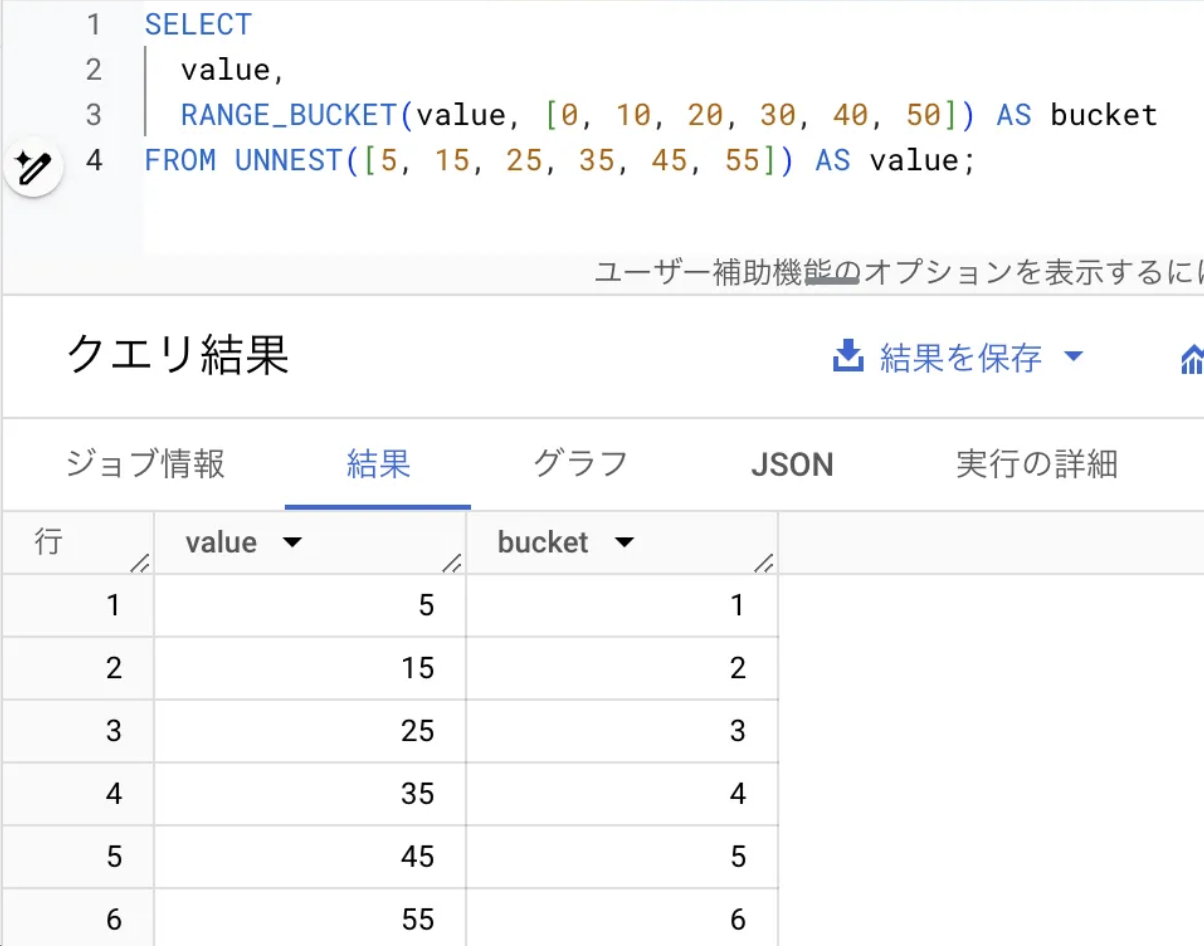Select the 結果 tab
1204x946 pixels.
pos(378,464)
